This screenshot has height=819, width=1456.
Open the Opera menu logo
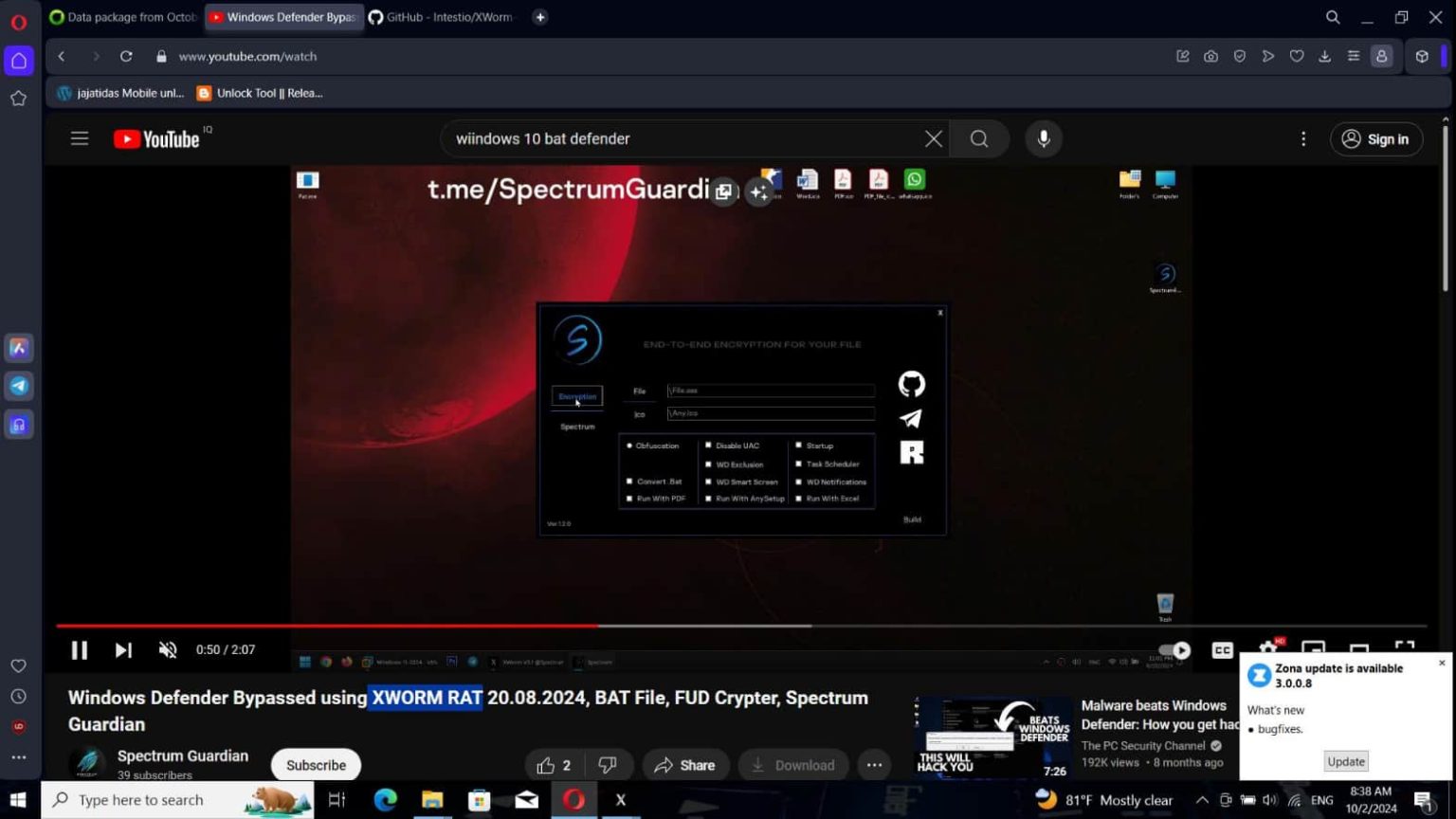tap(18, 21)
